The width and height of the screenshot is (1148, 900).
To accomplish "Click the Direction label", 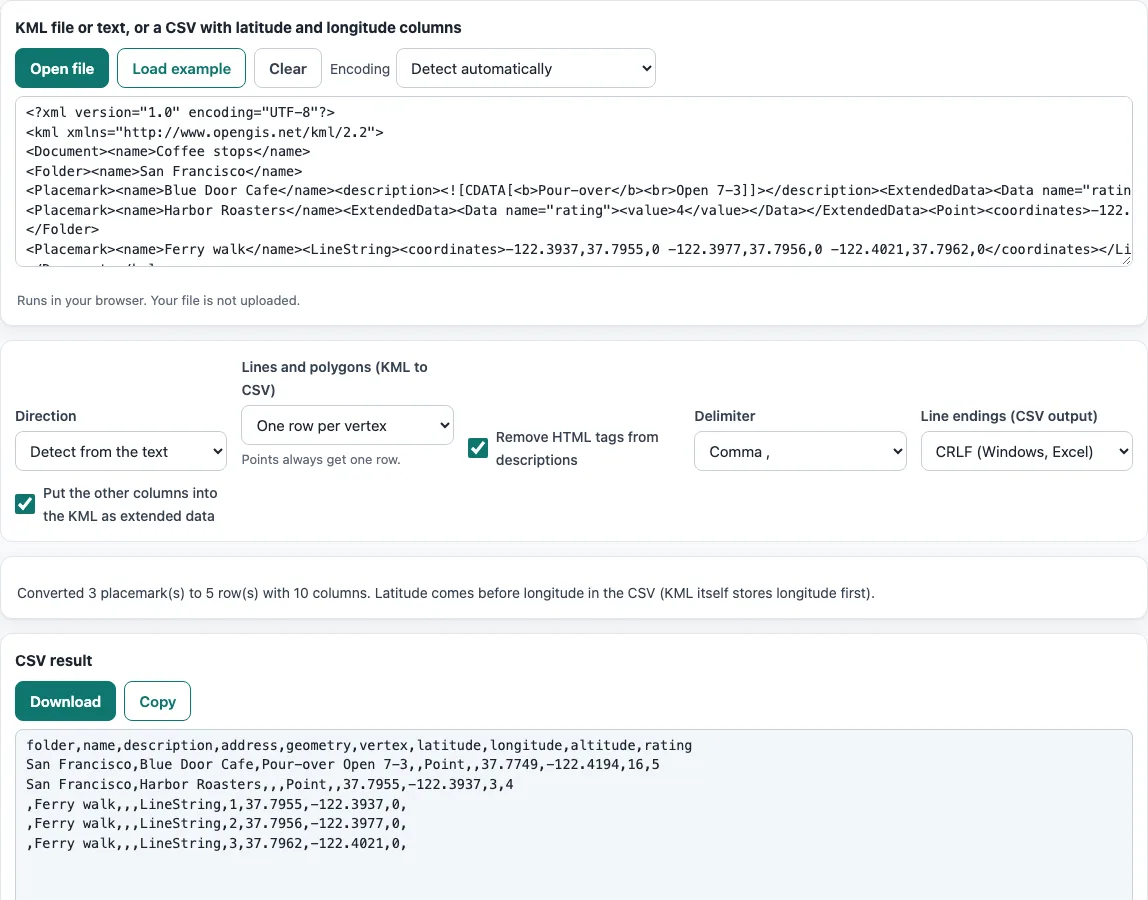I will point(45,416).
